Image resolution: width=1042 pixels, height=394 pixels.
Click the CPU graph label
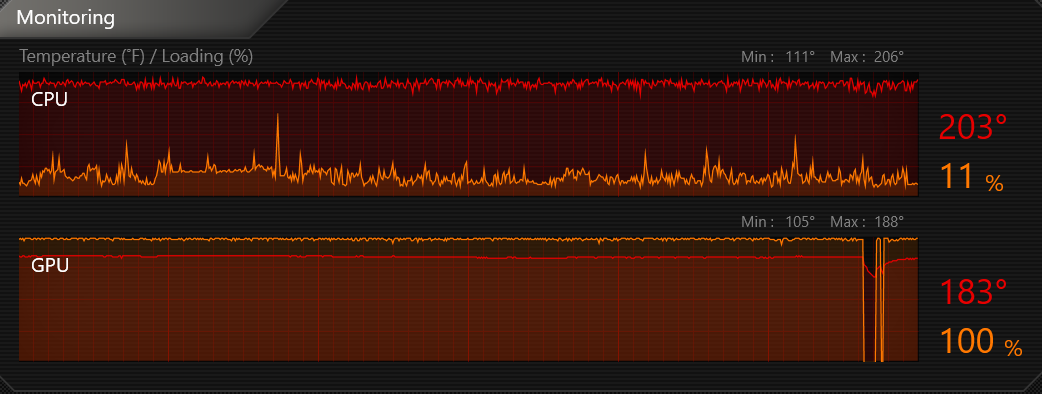point(49,100)
